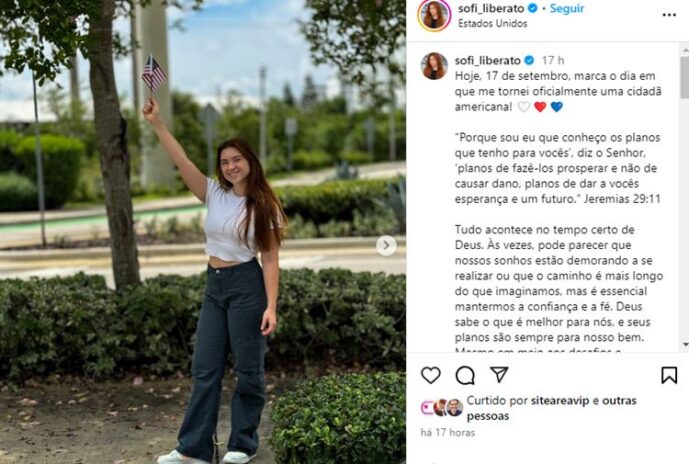689x464 pixels.
Task: Open sofi_liberato profile picture in header
Action: 434,15
